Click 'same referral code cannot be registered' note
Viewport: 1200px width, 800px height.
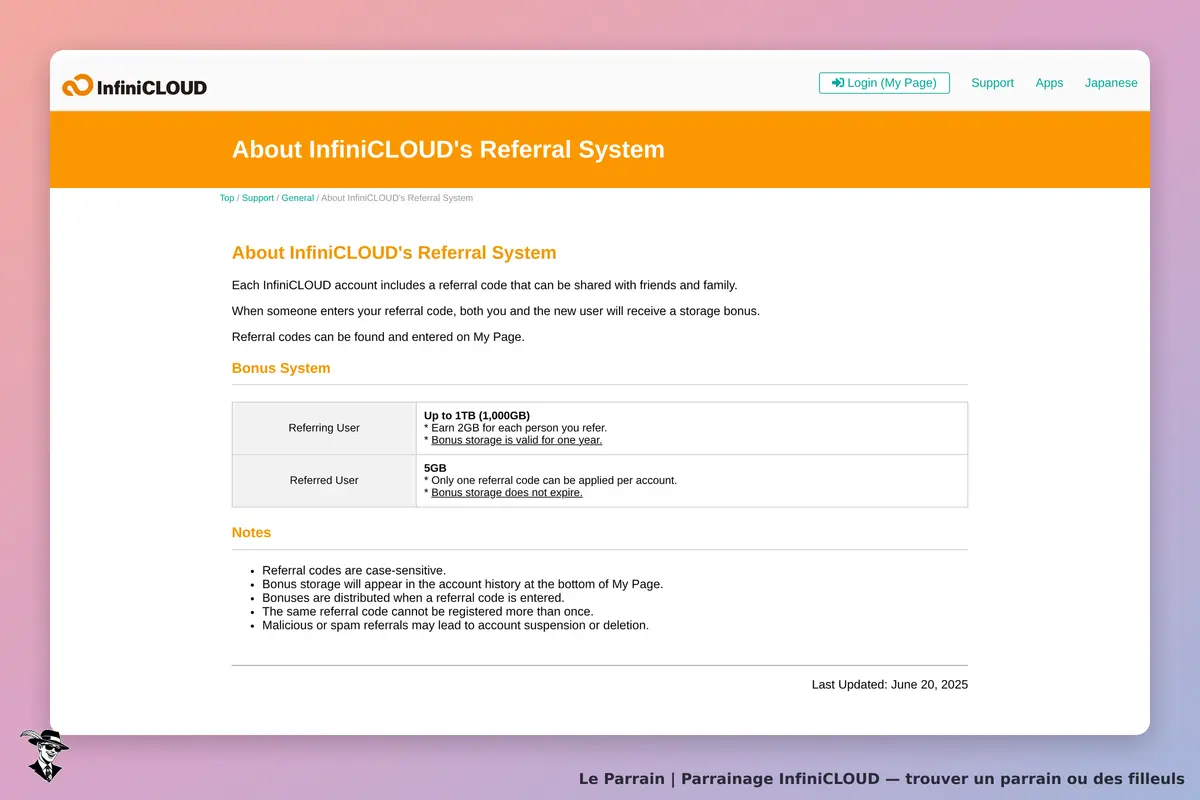(x=428, y=611)
